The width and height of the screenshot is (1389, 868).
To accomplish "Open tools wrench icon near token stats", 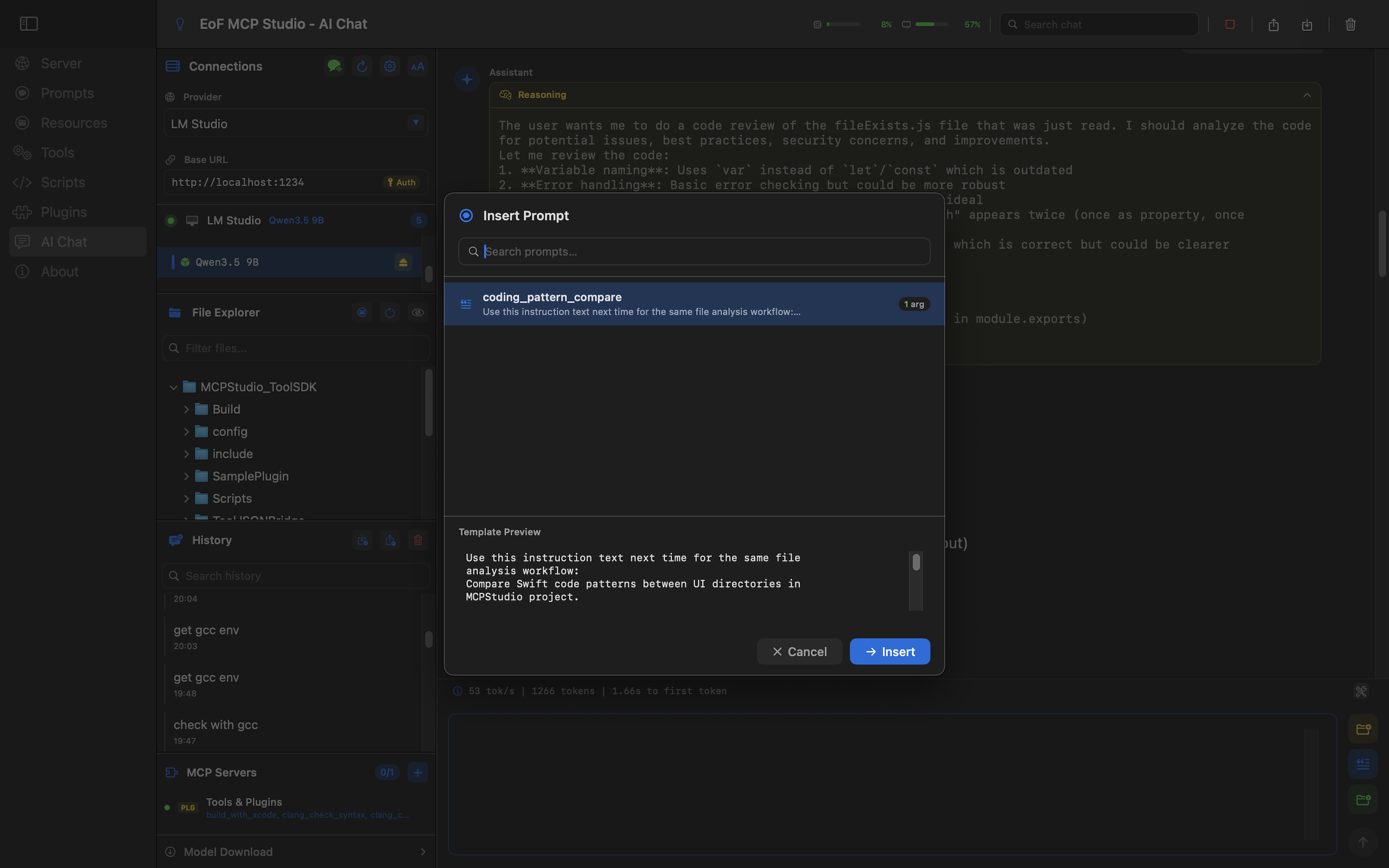I will (1361, 691).
